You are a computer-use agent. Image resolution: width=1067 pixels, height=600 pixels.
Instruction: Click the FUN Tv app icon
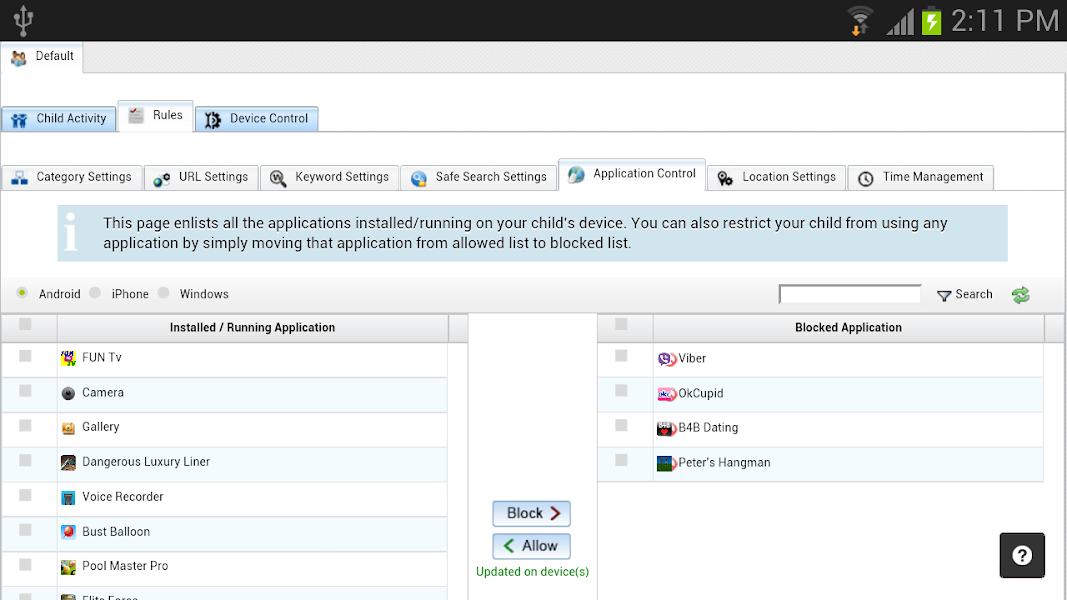(68, 358)
